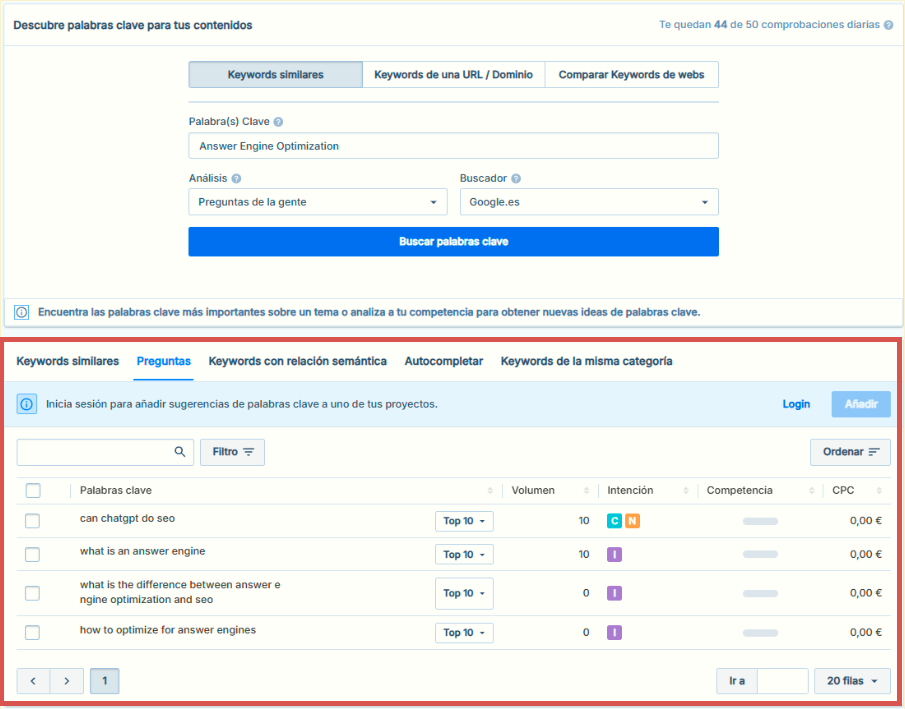Open the 20 filas rows-per-page dropdown
The height and width of the screenshot is (709, 905).
[852, 681]
